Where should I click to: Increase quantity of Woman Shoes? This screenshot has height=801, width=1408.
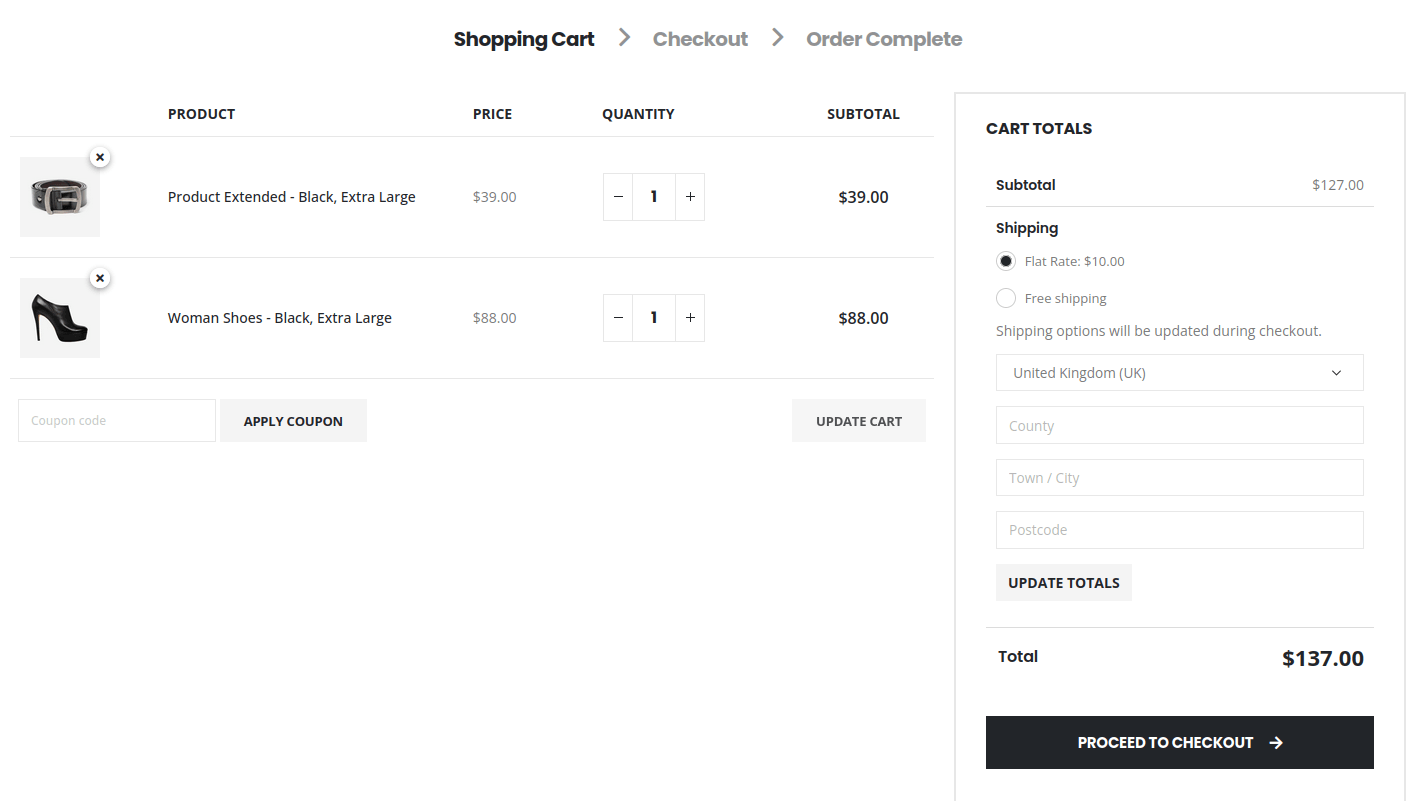[x=690, y=318]
